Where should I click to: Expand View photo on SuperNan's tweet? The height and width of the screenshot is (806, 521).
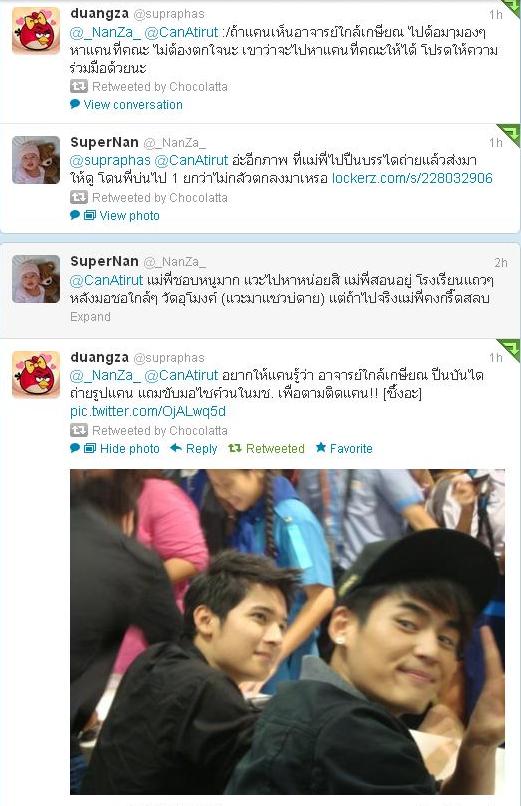[x=129, y=215]
